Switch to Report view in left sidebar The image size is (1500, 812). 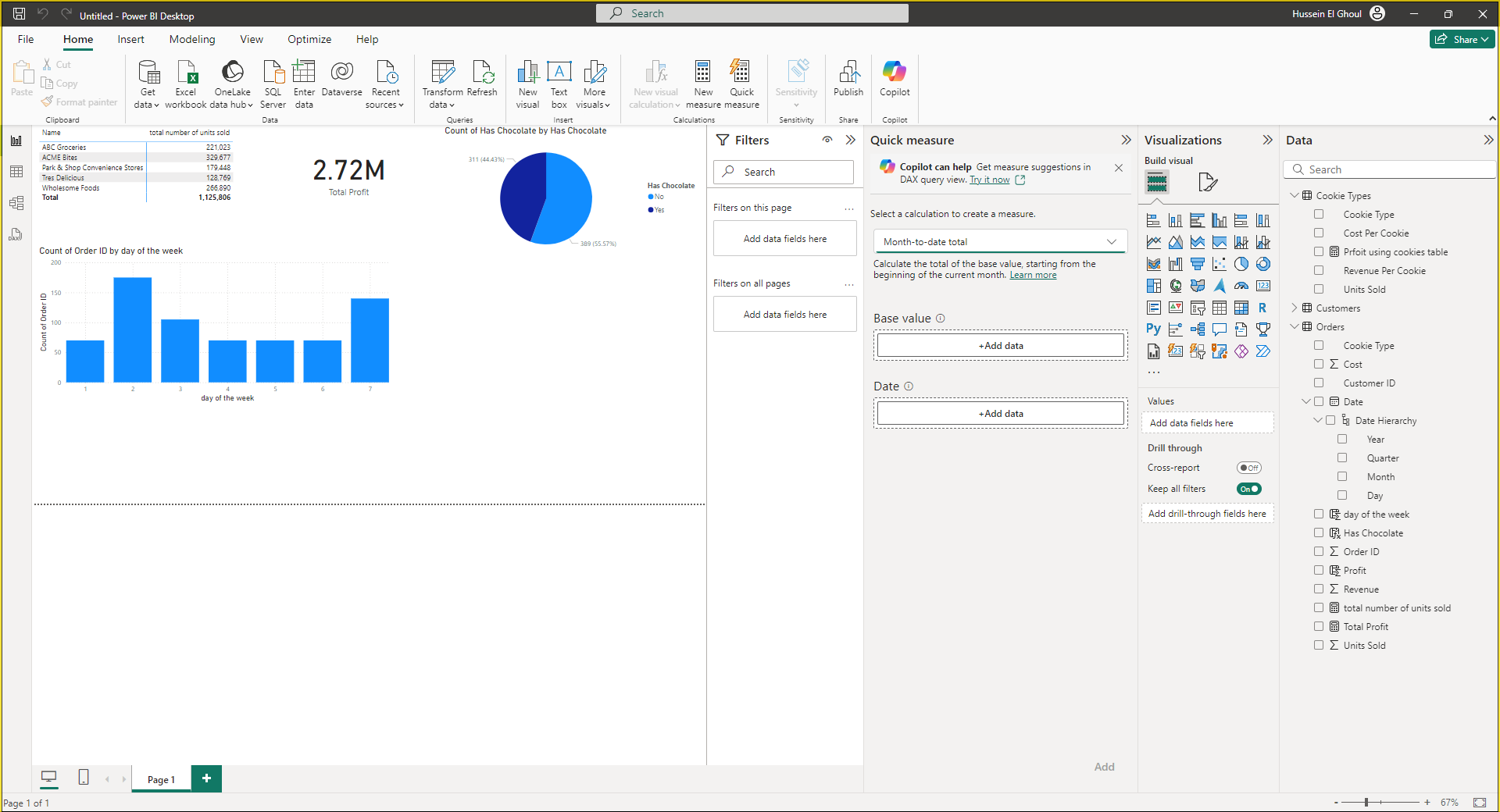coord(16,141)
